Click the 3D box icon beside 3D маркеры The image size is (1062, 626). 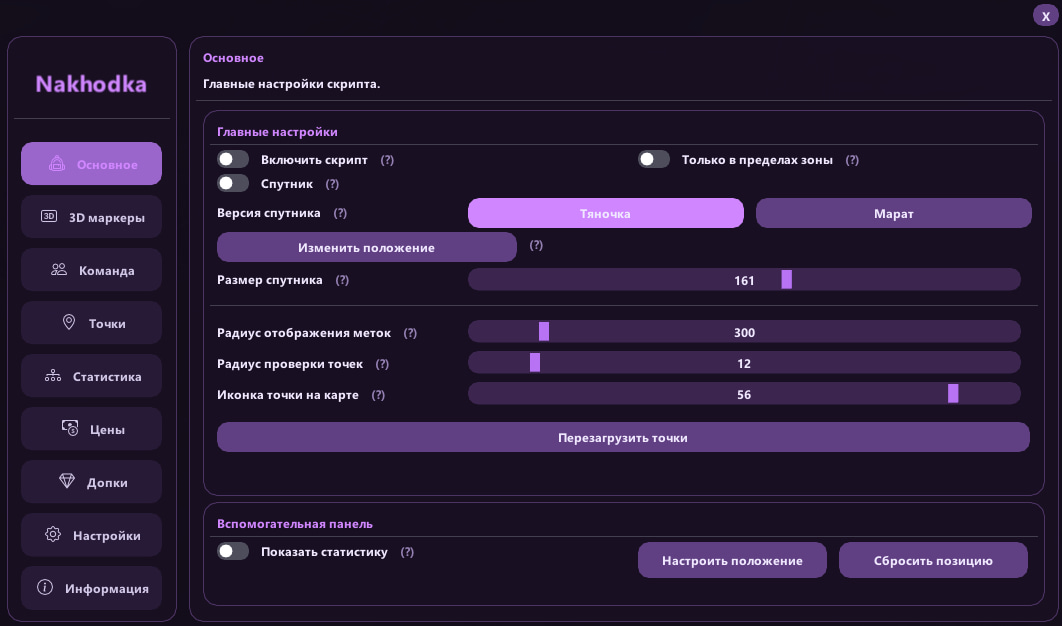(49, 217)
